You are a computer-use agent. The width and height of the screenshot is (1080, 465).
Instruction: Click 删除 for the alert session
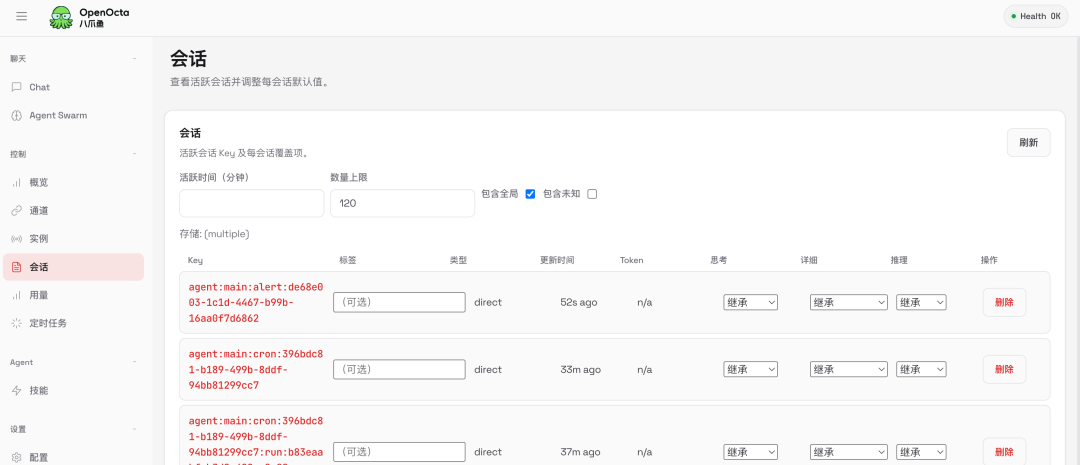(1004, 302)
